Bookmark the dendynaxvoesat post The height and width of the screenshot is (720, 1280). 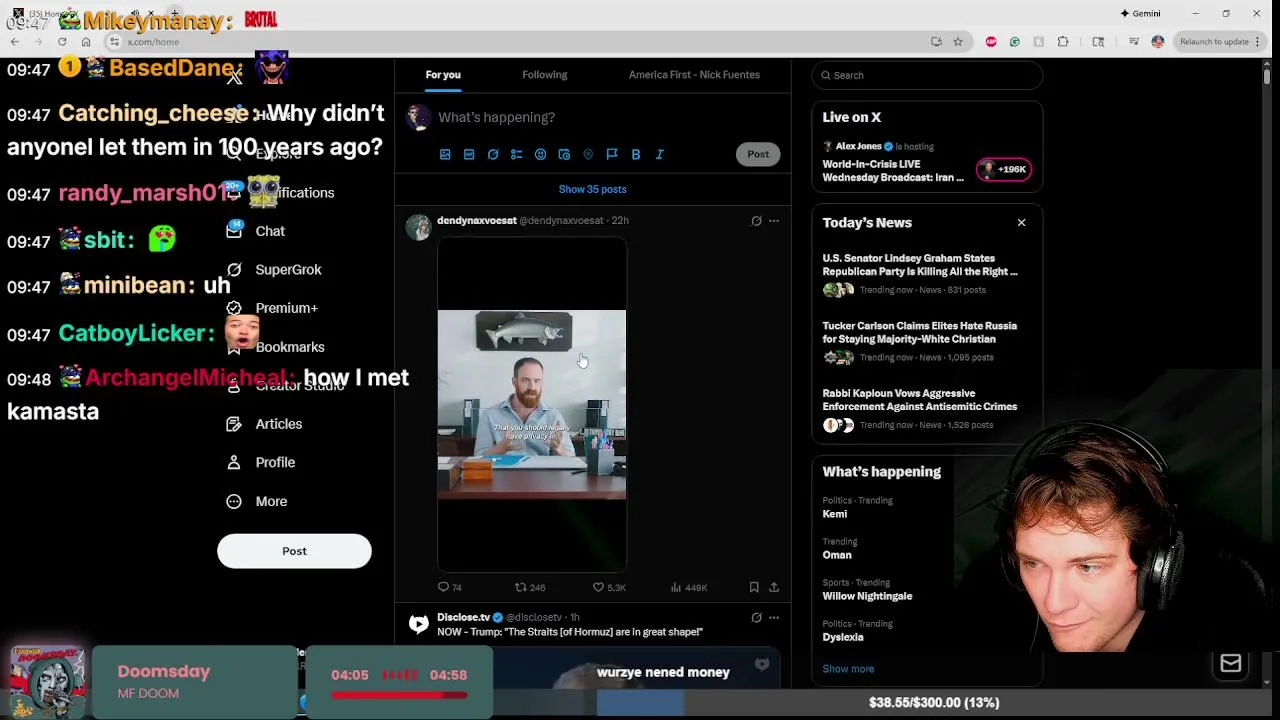754,588
